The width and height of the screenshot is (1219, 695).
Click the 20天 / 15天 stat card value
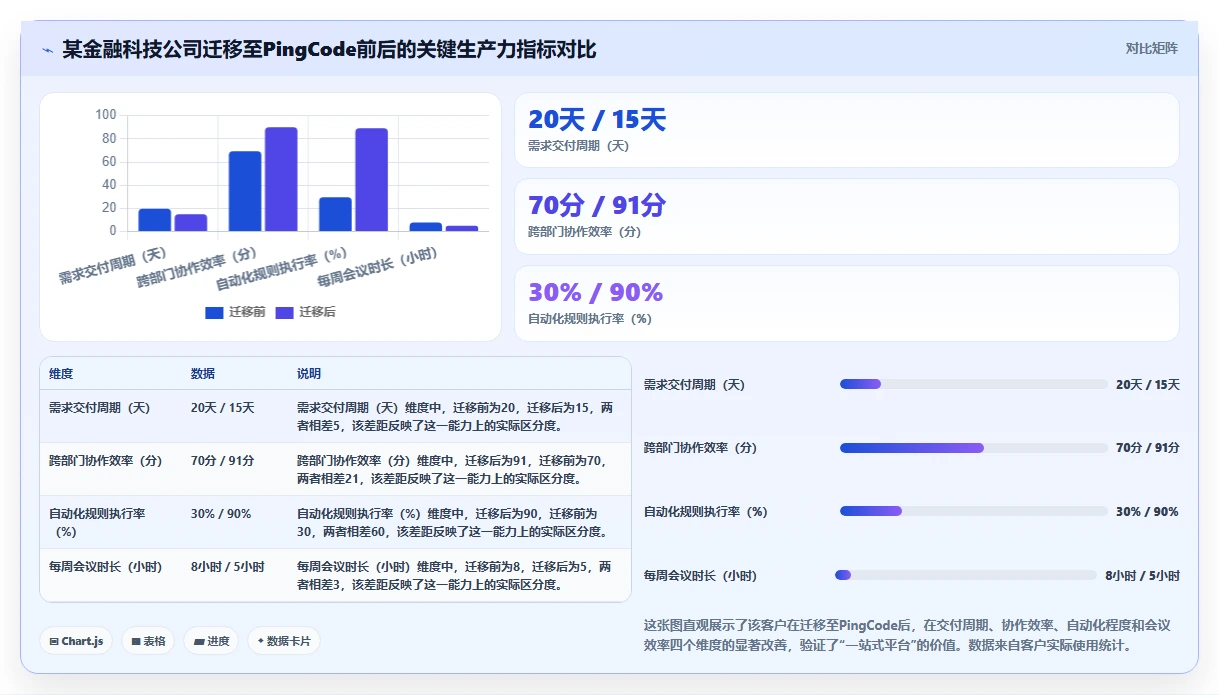[597, 120]
